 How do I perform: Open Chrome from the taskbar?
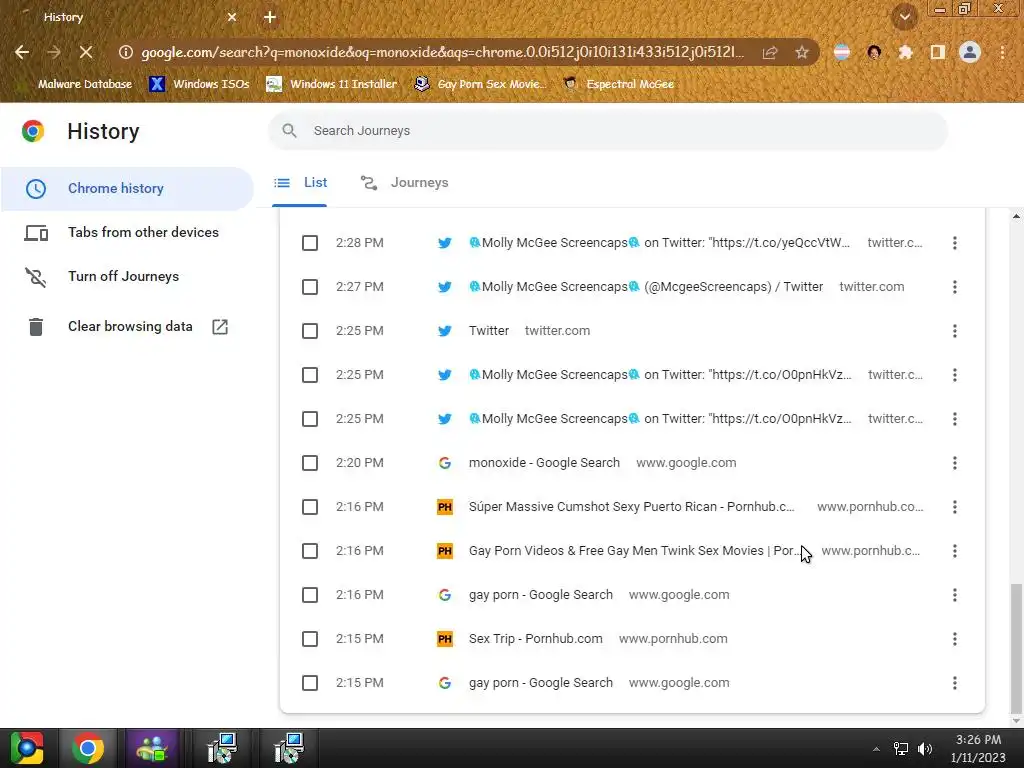88,748
